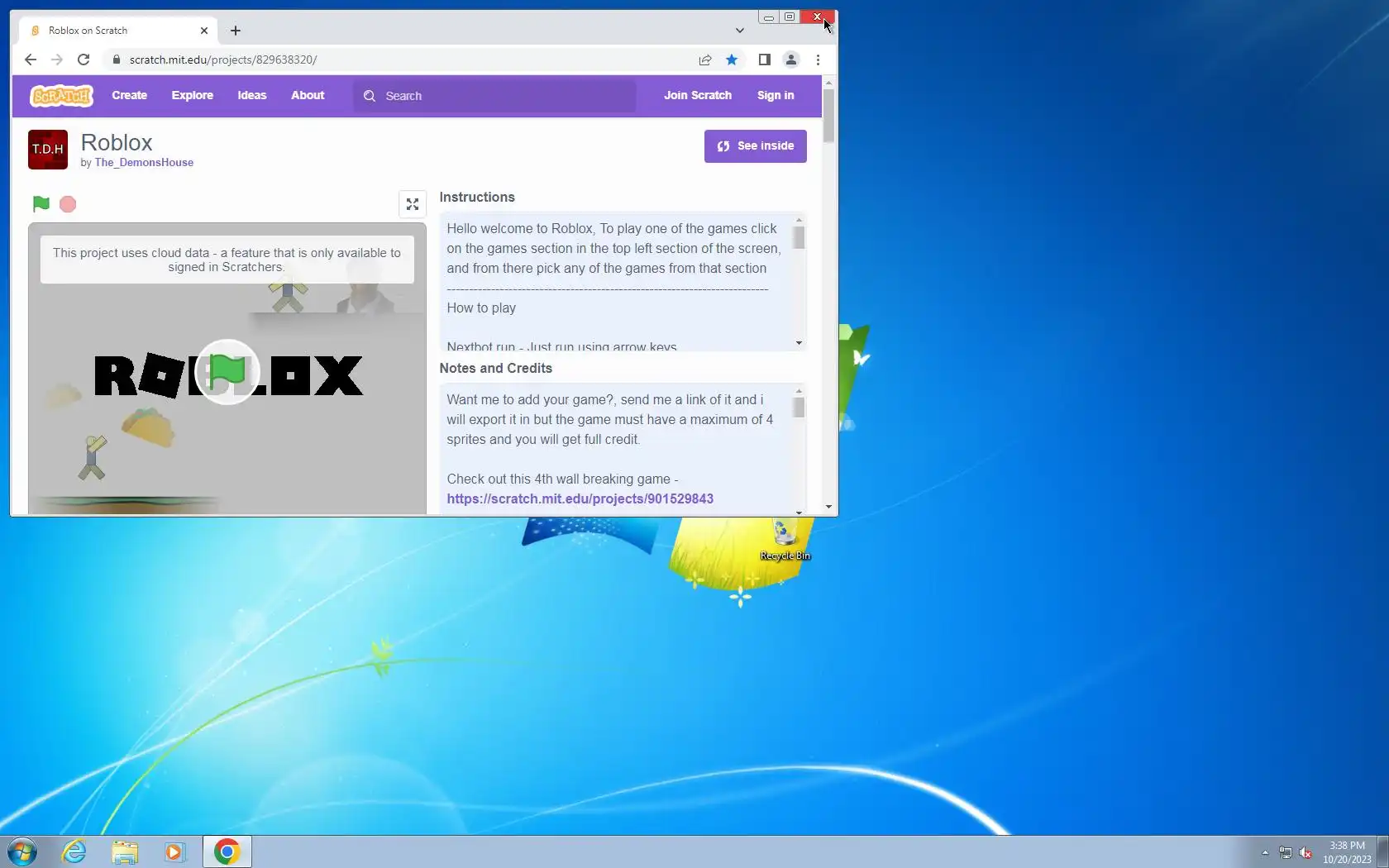
Task: Click the share page icon in the address bar
Action: [x=705, y=60]
